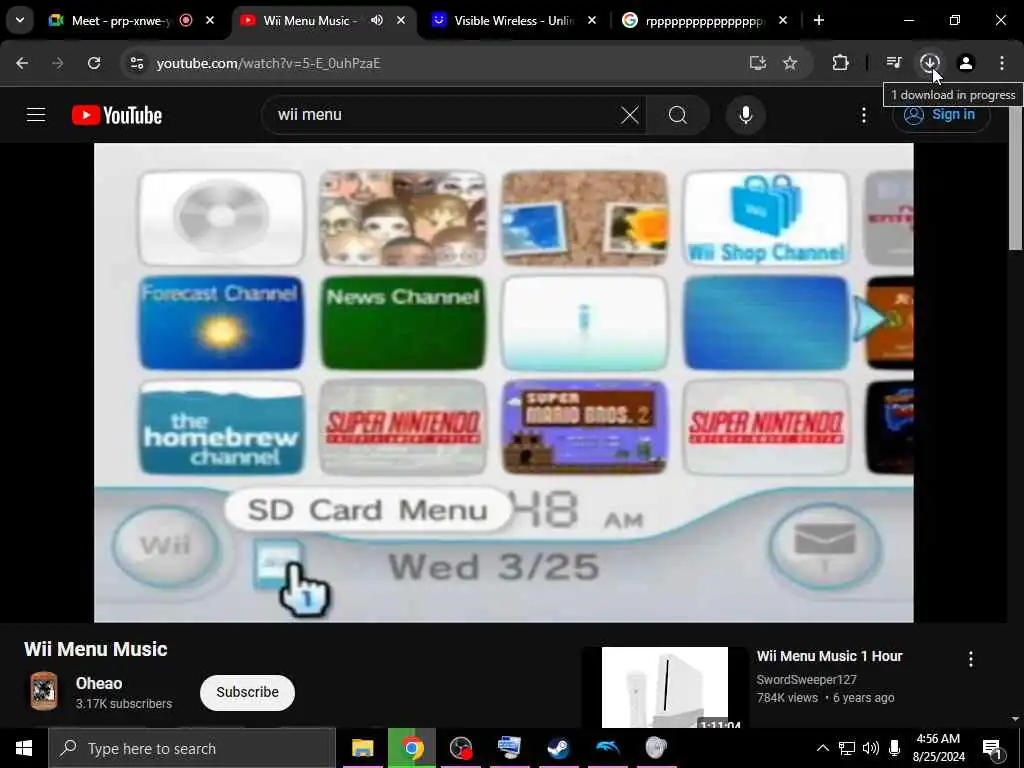Viewport: 1024px width, 768px height.
Task: Open media controls icon in toolbar
Action: (893, 63)
